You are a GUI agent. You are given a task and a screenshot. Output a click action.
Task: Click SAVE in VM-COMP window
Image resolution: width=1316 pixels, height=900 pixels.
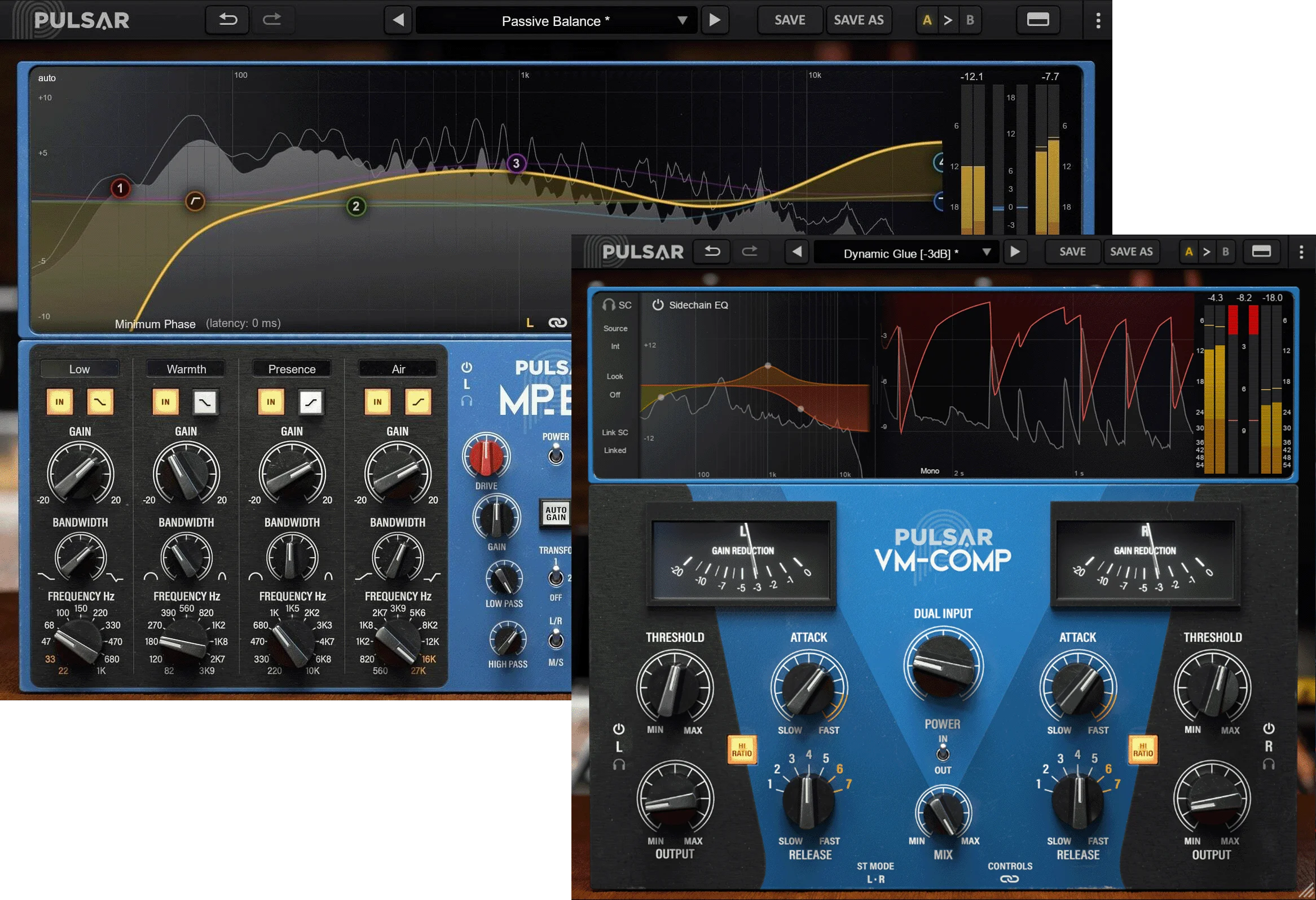pyautogui.click(x=1072, y=252)
